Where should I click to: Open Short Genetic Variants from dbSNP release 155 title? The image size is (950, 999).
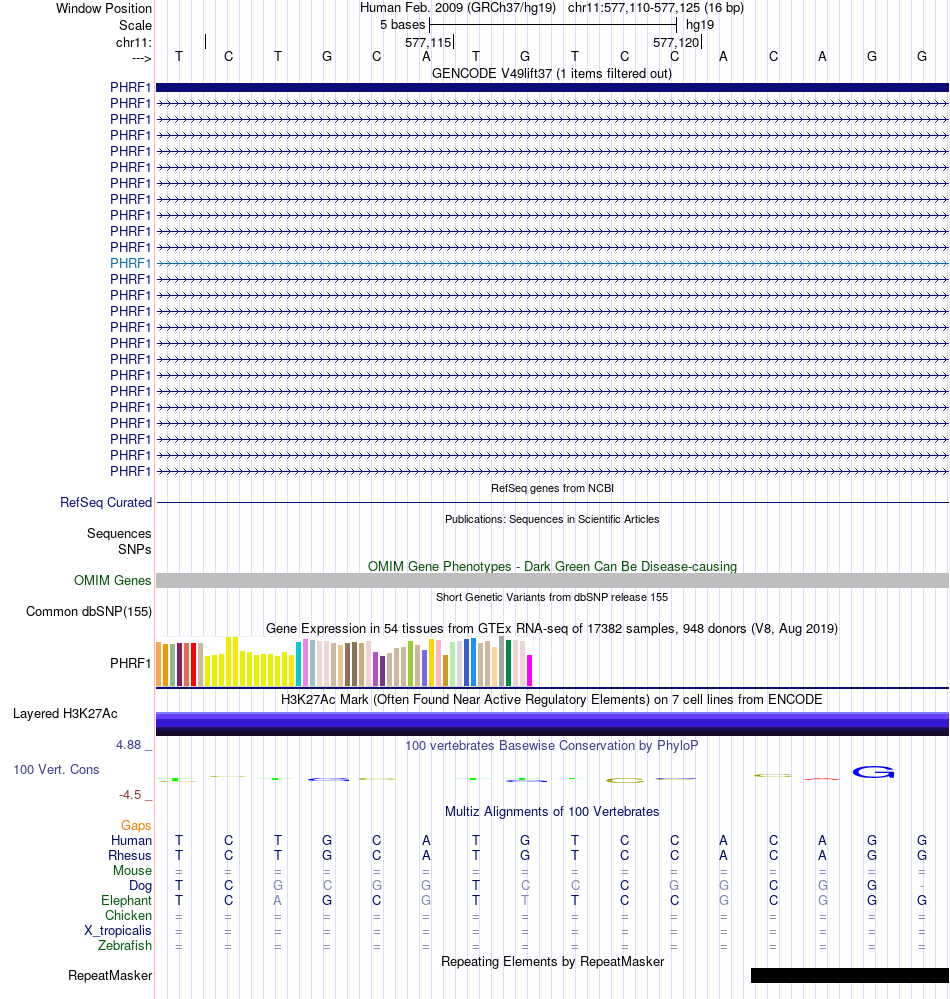(552, 597)
